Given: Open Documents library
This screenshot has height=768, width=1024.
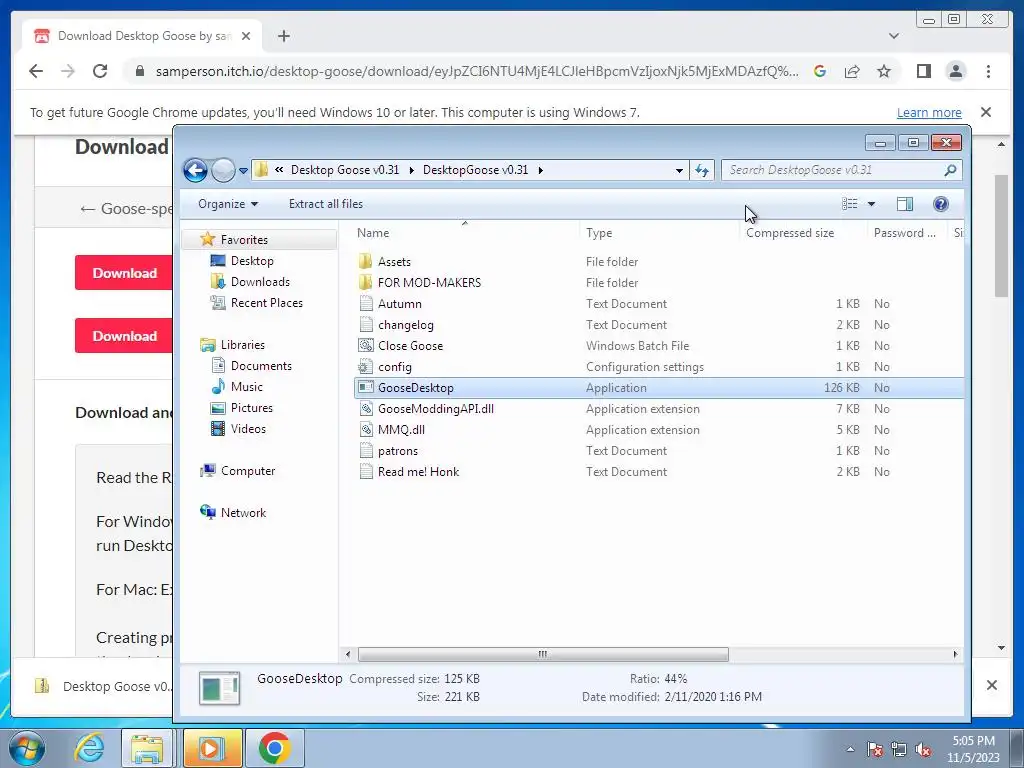Looking at the screenshot, I should click(261, 366).
